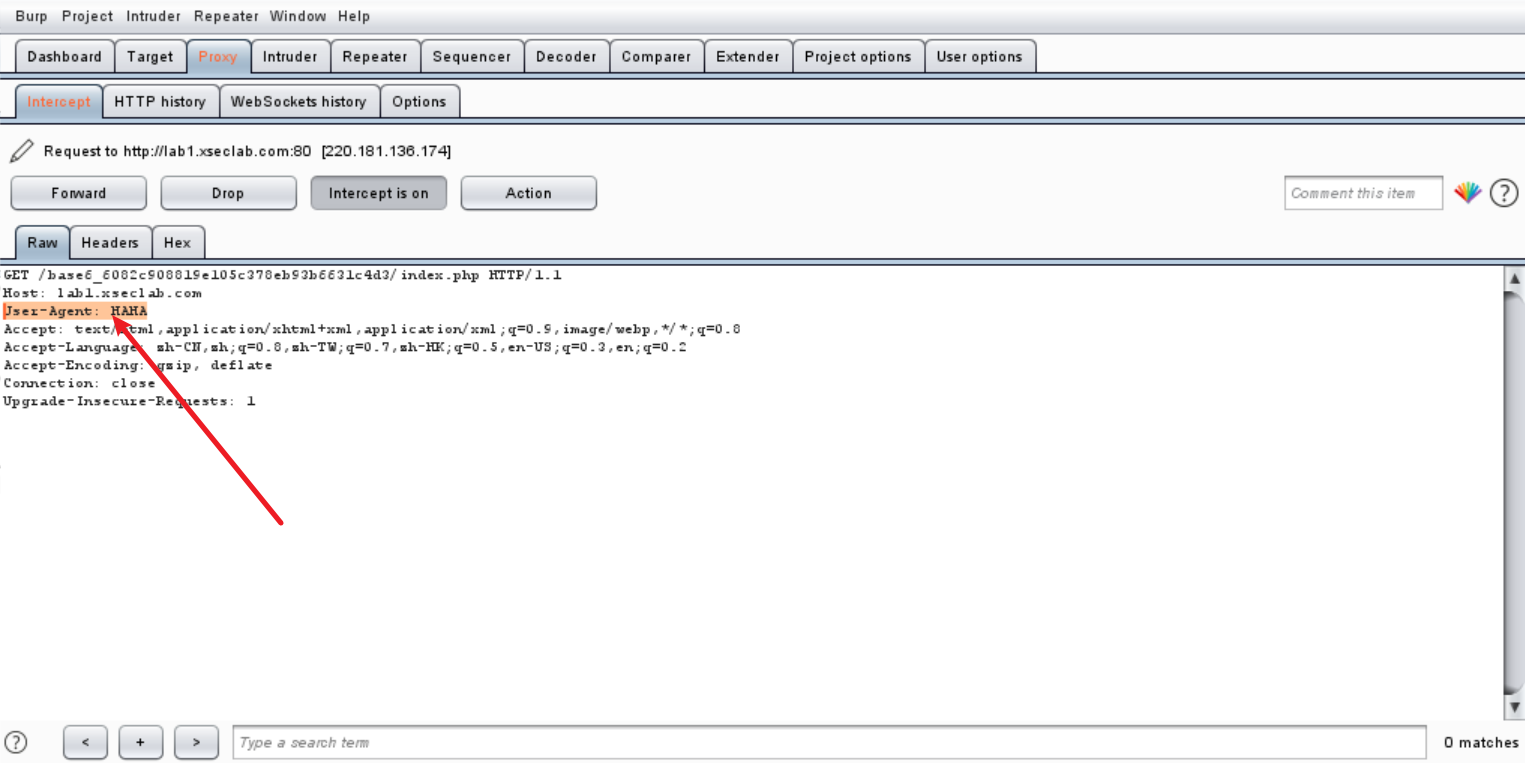Click the Drop button

[x=228, y=193]
